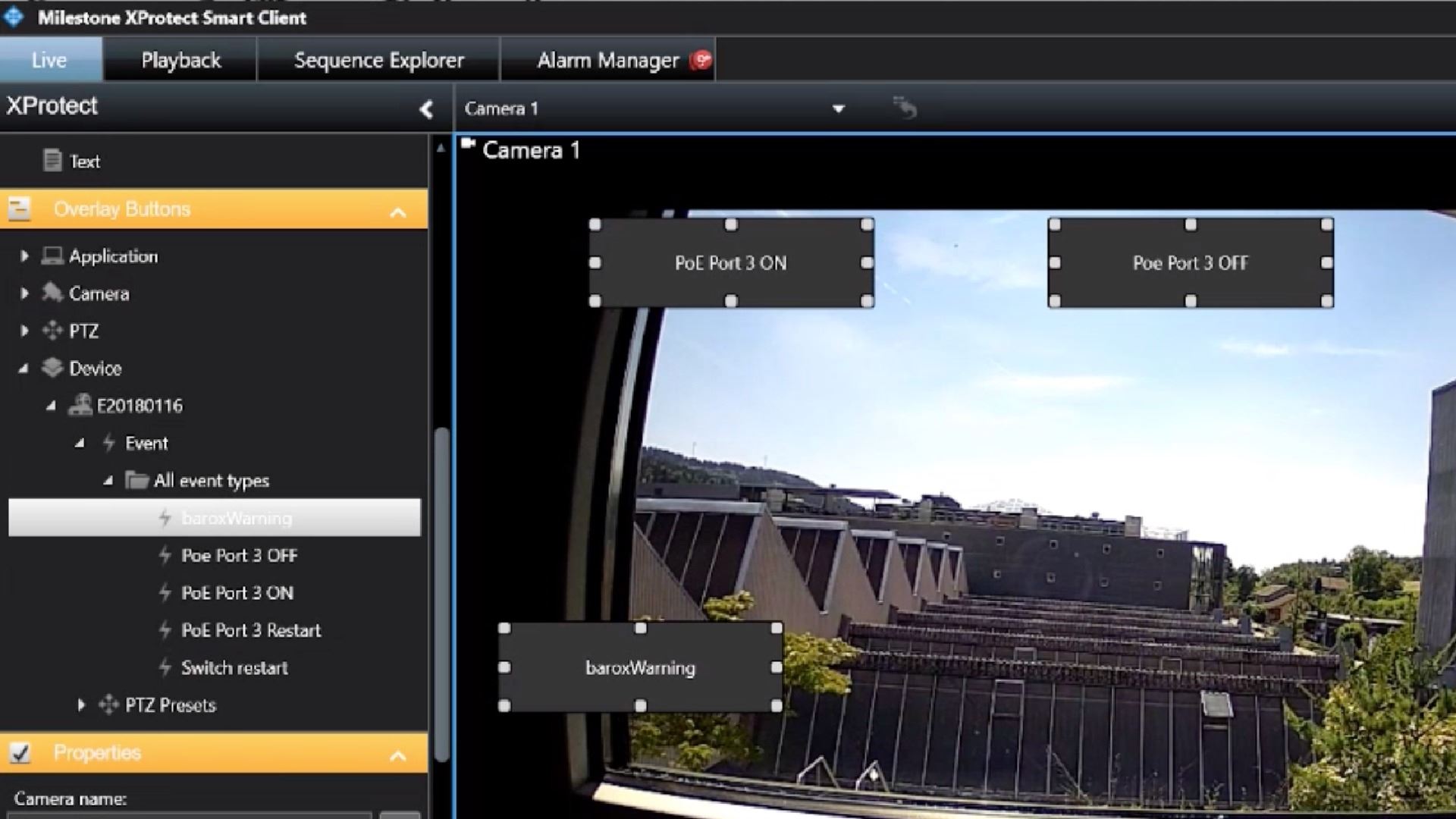Open the Playback tab

click(180, 60)
